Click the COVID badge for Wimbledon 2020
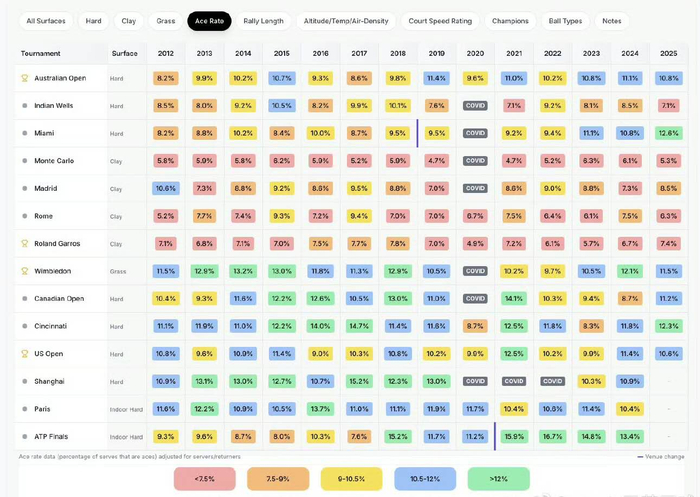 pyautogui.click(x=475, y=271)
